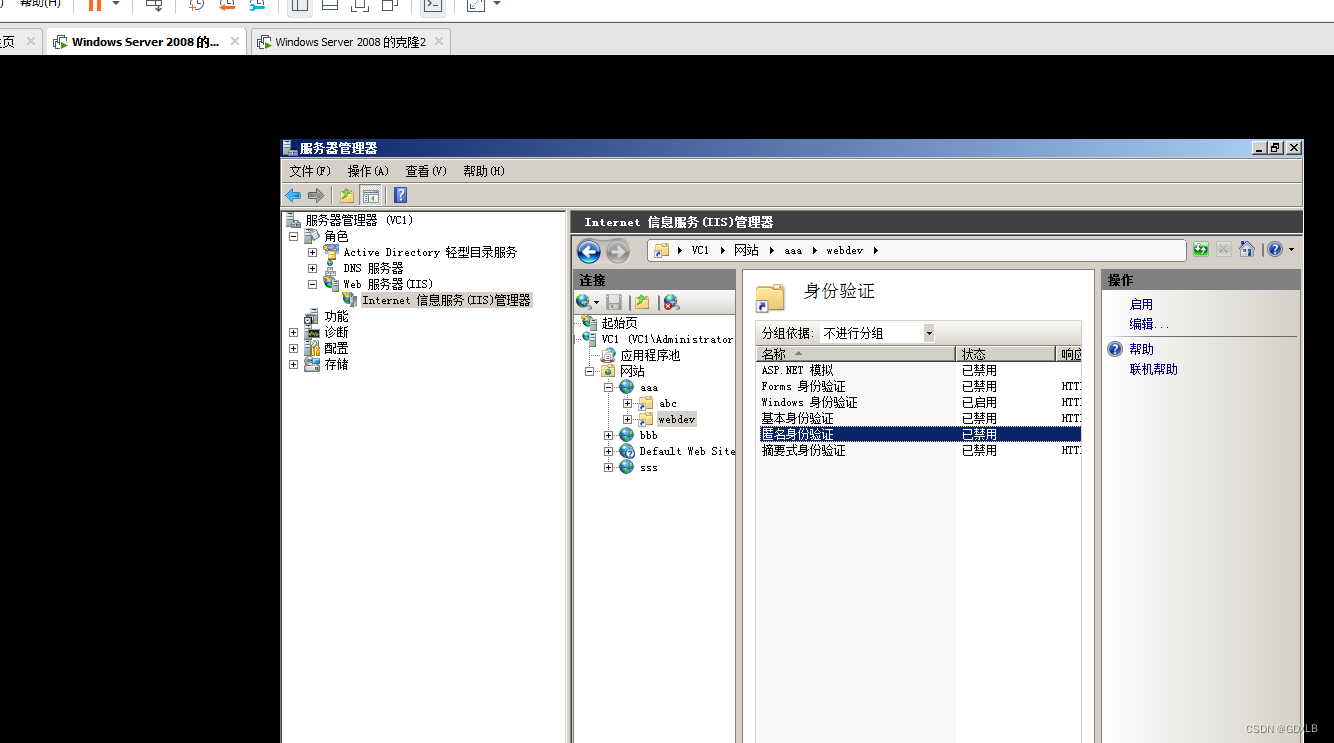Click the stop (X) icon beside refresh in IIS
The image size is (1334, 743).
point(1224,250)
